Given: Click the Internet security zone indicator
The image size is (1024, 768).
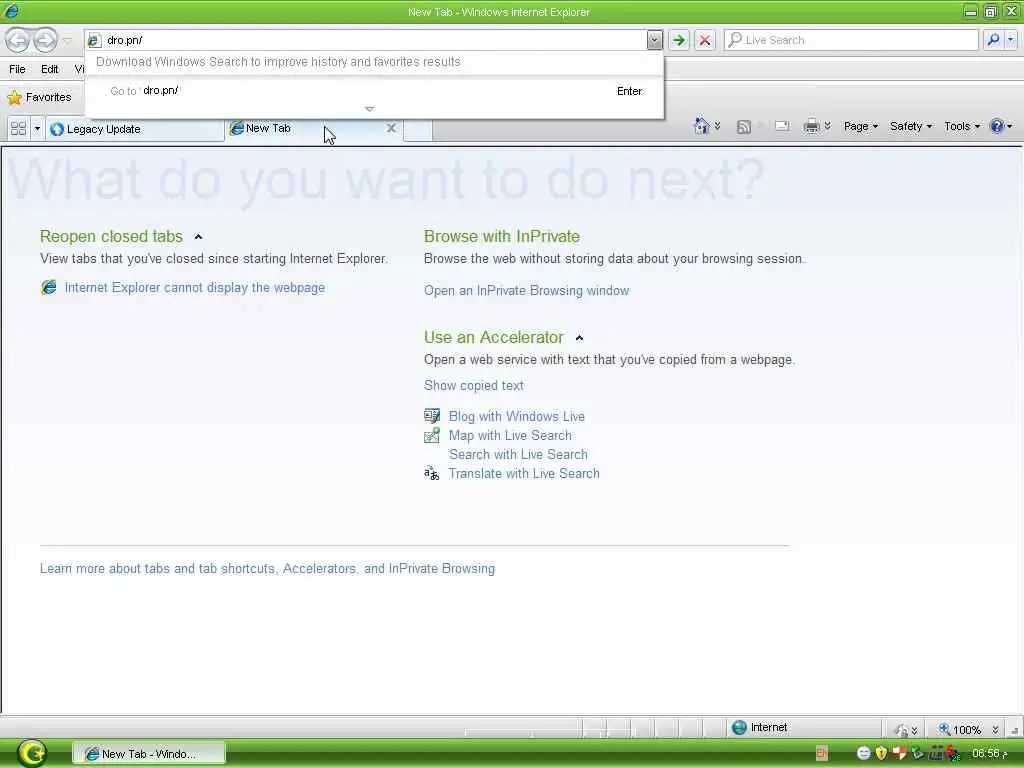Looking at the screenshot, I should (x=760, y=728).
